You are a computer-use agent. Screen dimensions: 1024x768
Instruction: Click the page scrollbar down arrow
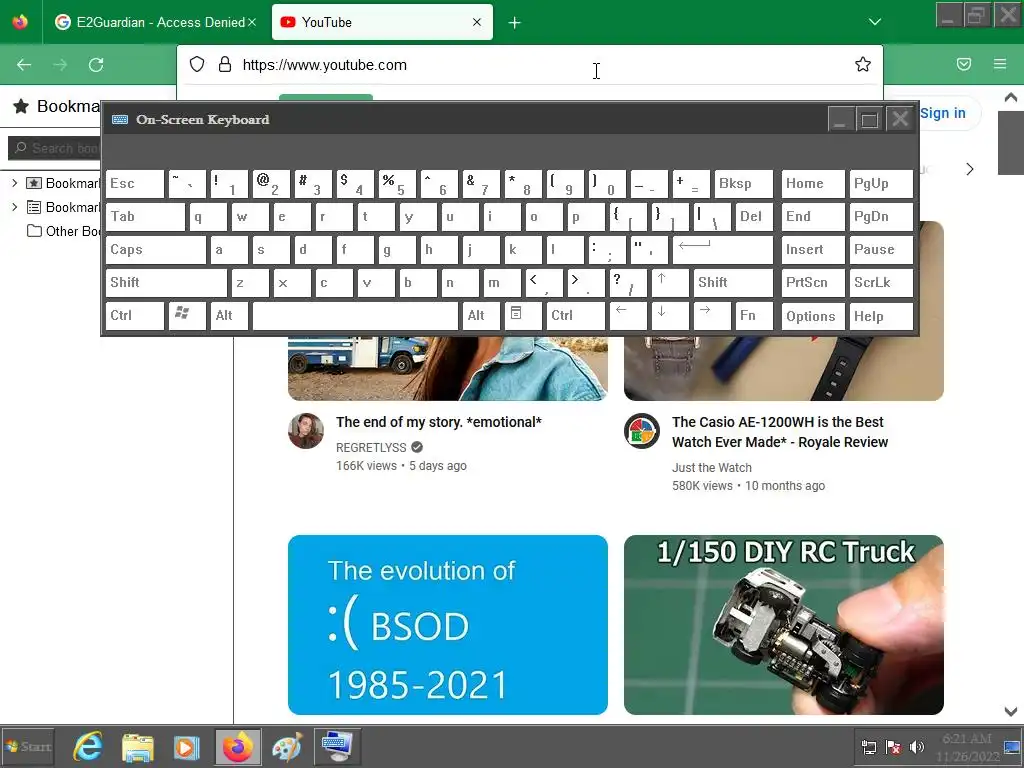(x=1010, y=711)
